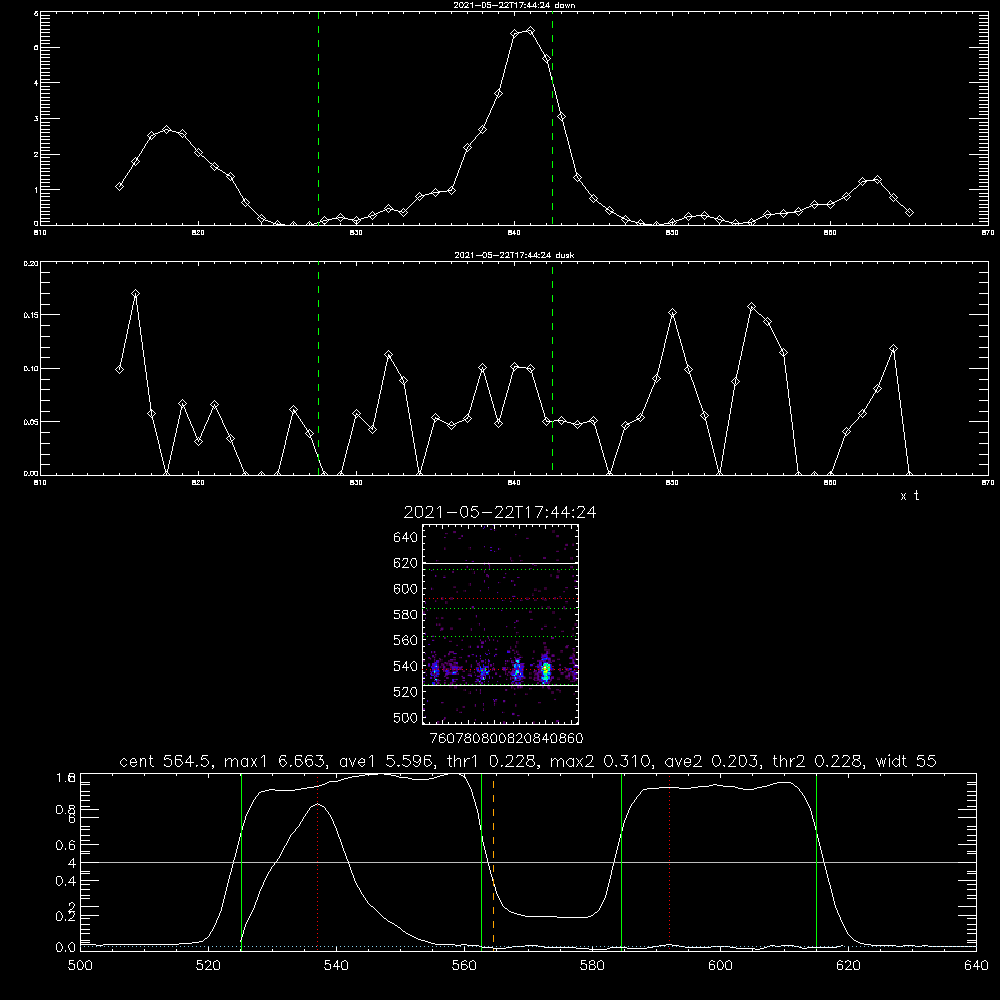Select the "max2 0.310" value in the stats line
Screen dimensions: 1000x1000
(x=600, y=761)
